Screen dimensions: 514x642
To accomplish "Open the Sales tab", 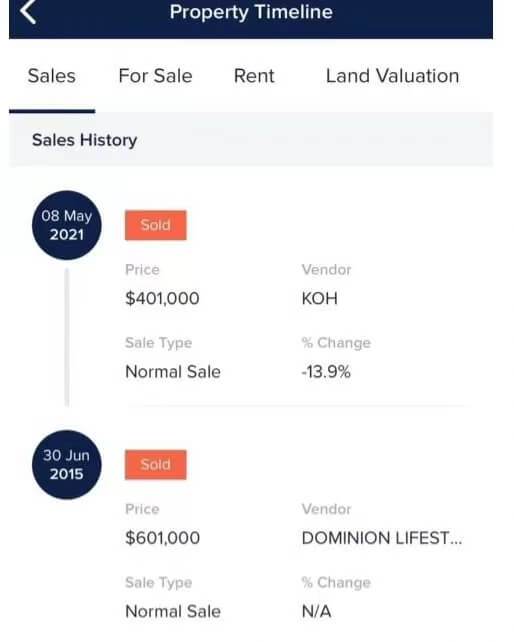I will (x=52, y=76).
